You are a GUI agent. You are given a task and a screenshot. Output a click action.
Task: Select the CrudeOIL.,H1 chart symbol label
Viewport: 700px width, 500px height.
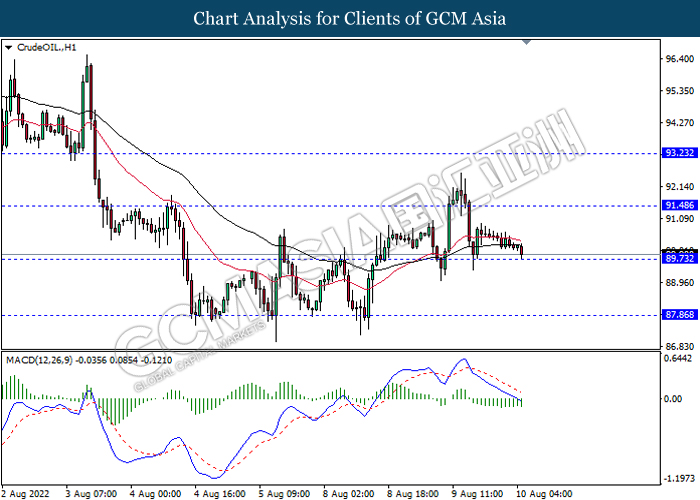46,47
